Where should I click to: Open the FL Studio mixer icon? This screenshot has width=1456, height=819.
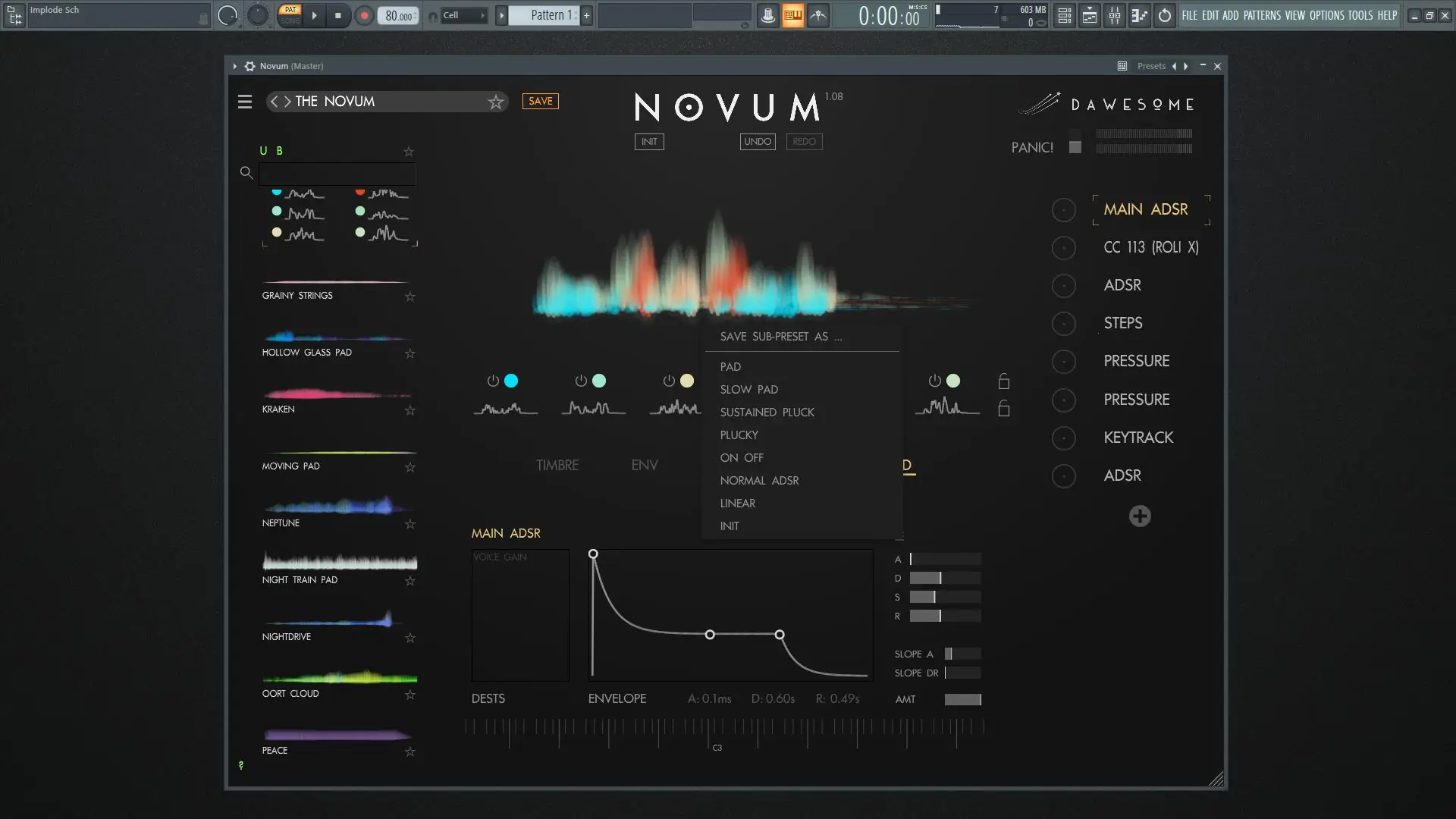[1114, 15]
